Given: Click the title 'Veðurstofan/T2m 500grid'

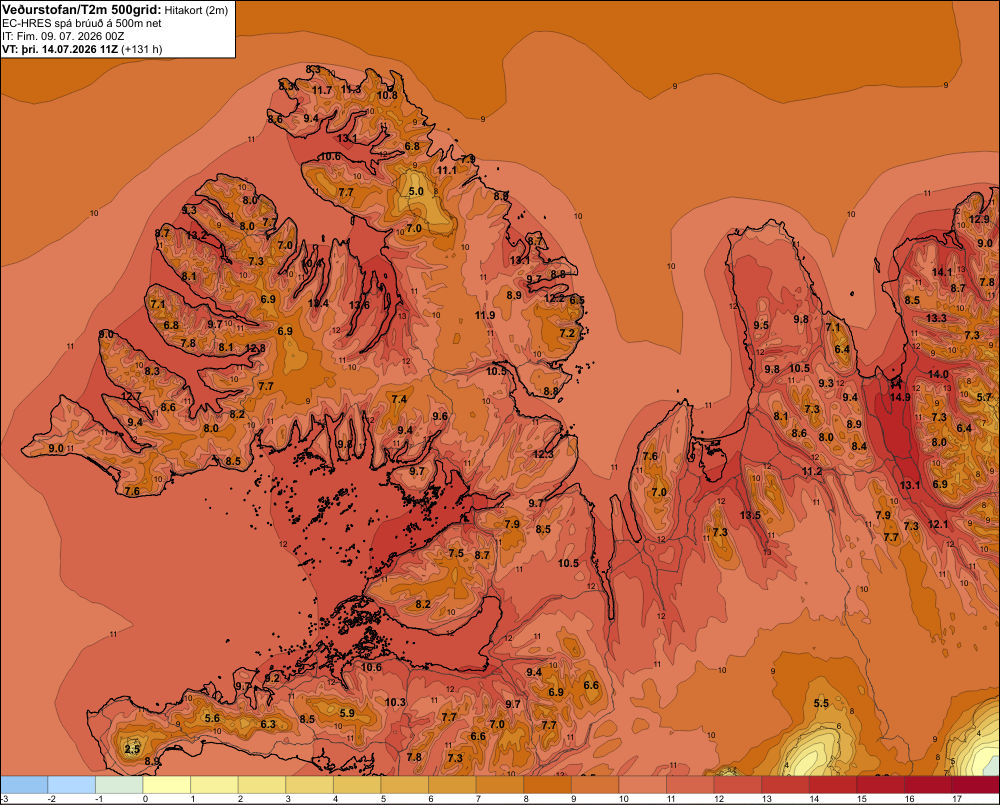Looking at the screenshot, I should (x=82, y=10).
